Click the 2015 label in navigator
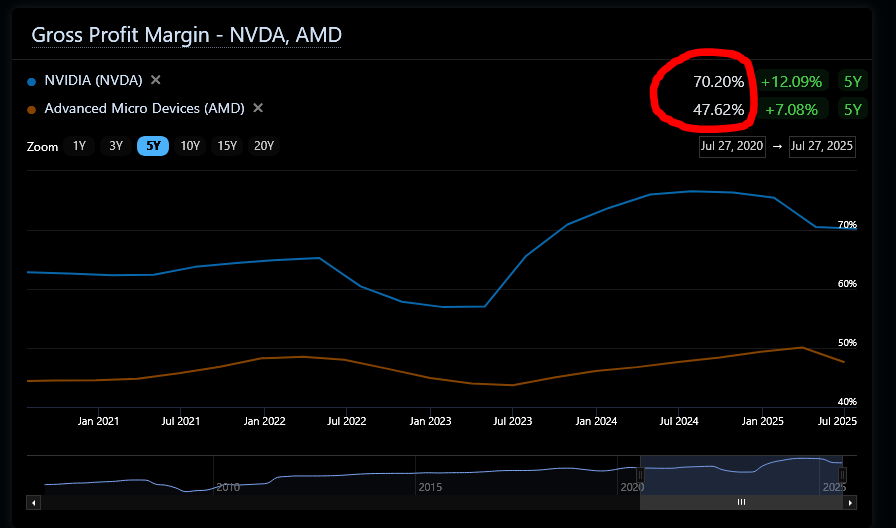 [x=430, y=487]
